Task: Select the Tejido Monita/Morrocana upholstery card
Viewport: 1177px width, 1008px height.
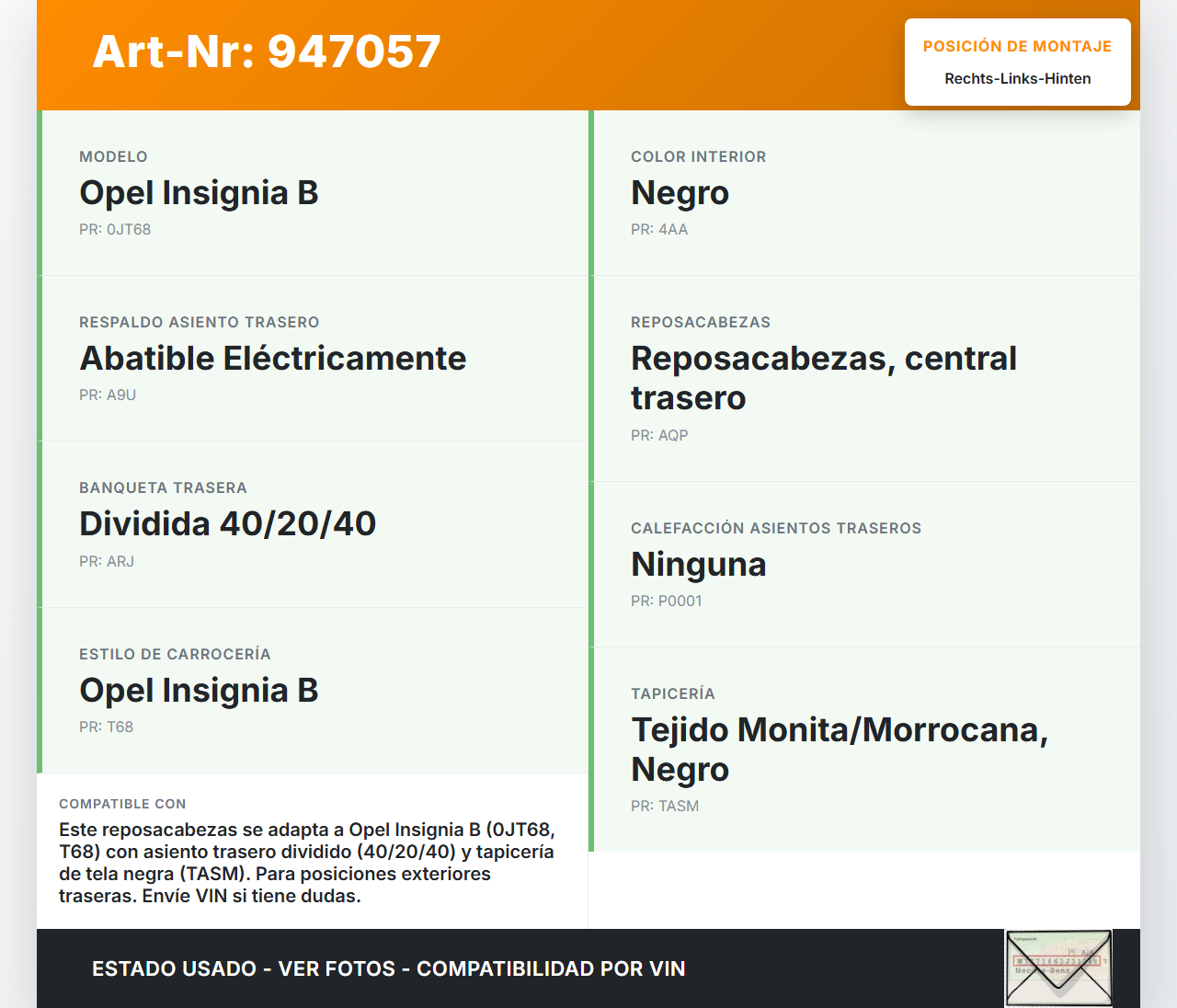Action: point(864,750)
